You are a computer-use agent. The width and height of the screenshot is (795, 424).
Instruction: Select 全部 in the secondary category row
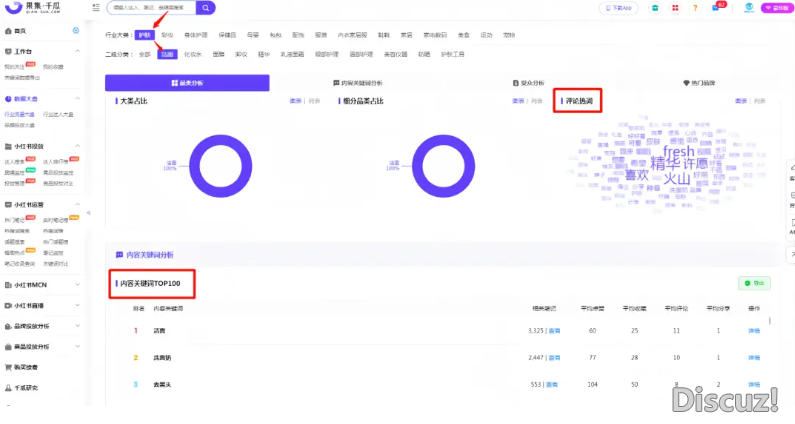(144, 54)
